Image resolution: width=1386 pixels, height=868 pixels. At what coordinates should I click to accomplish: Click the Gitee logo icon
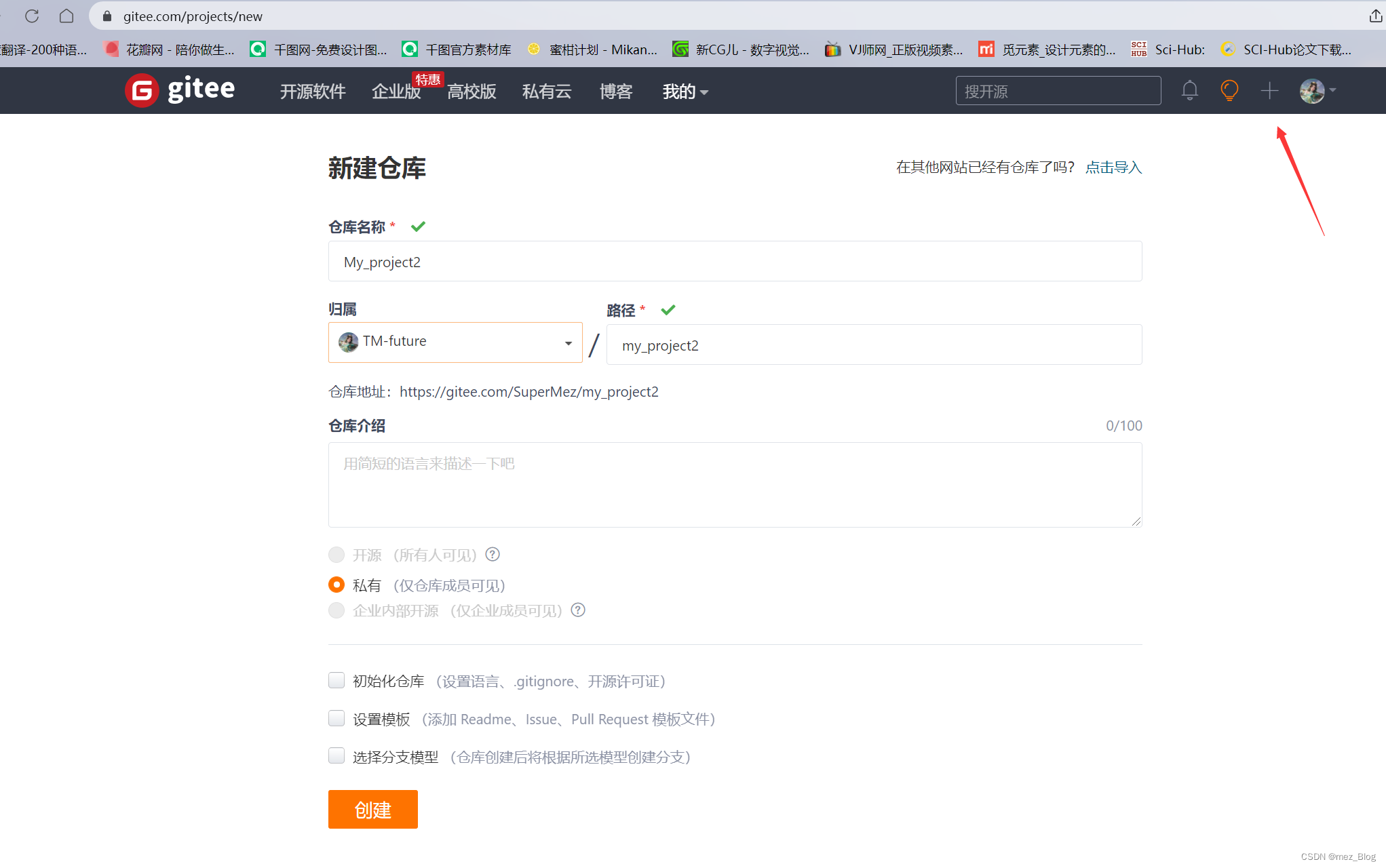tap(142, 90)
